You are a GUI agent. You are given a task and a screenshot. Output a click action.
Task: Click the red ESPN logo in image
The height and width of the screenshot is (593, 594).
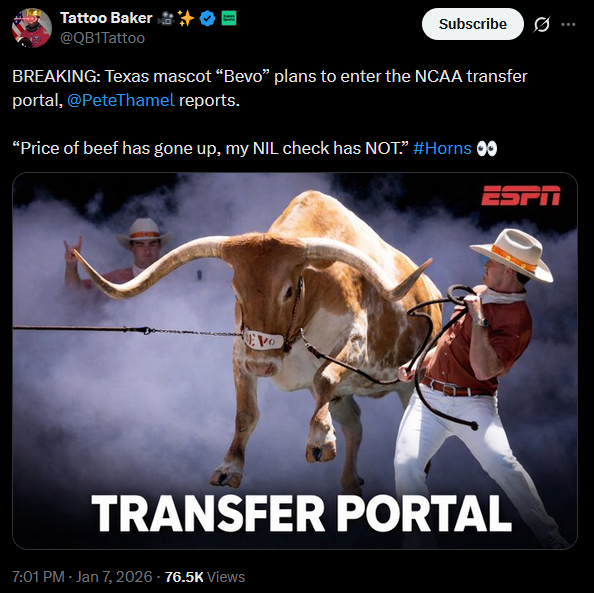[x=521, y=196]
